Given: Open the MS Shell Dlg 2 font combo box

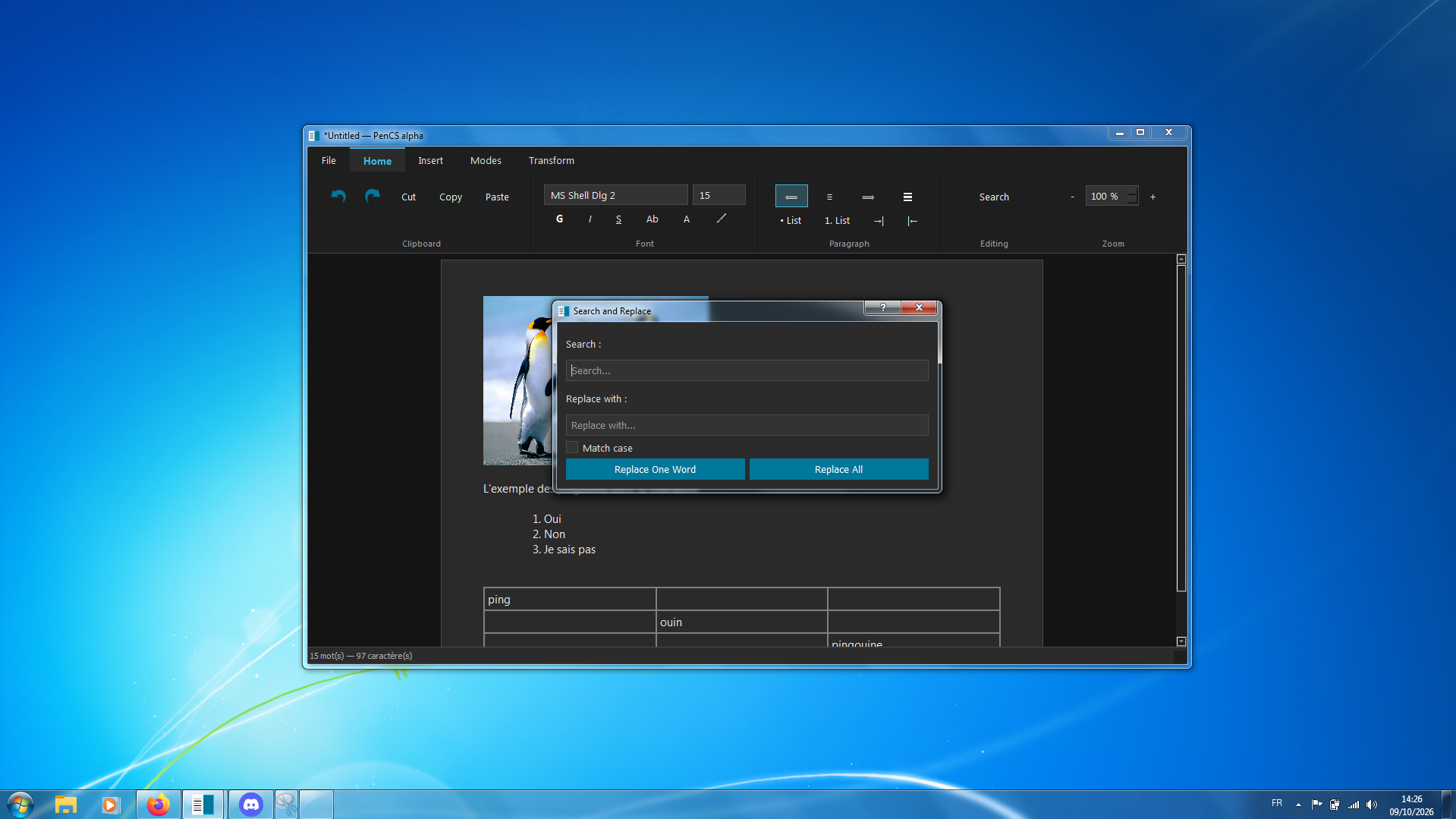Looking at the screenshot, I should (615, 195).
